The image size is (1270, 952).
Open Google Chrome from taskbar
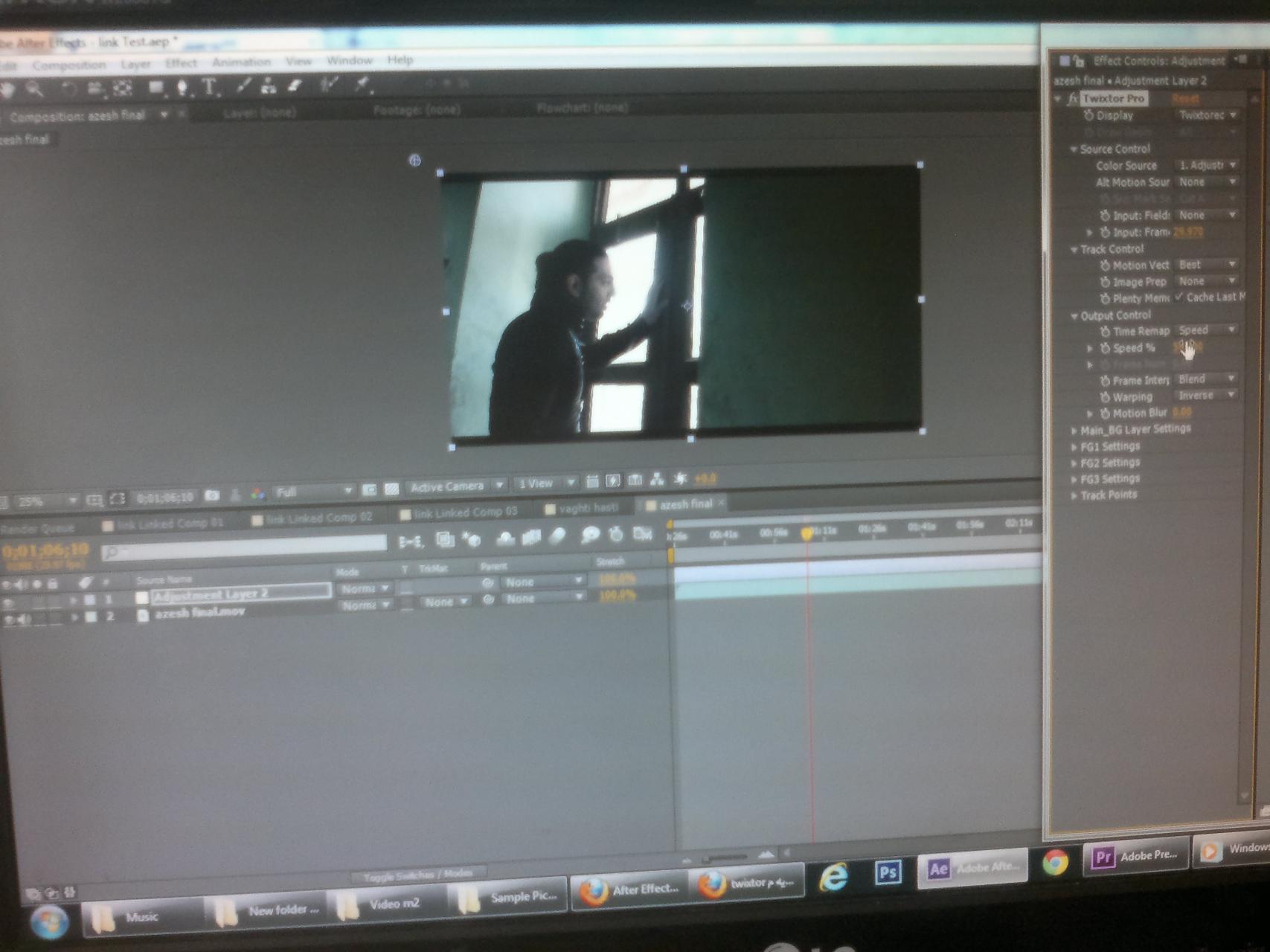(x=1054, y=863)
